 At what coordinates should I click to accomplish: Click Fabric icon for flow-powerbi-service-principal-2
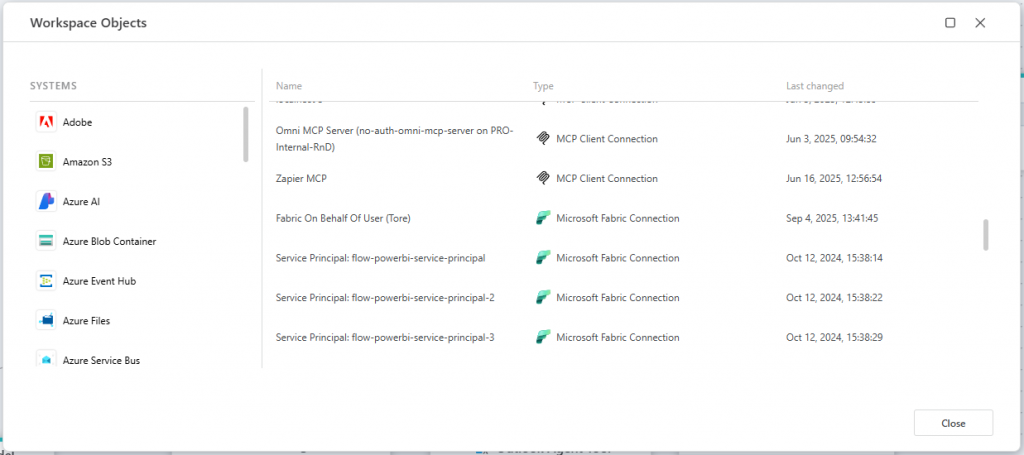pyautogui.click(x=543, y=298)
